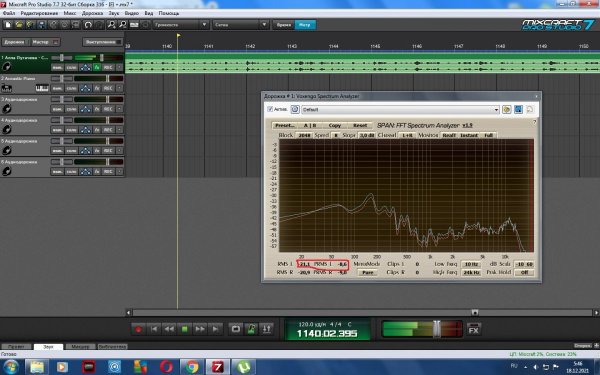Image resolution: width=600 pixels, height=375 pixels.
Task: Open master FX button beside volume meter
Action: (474, 329)
